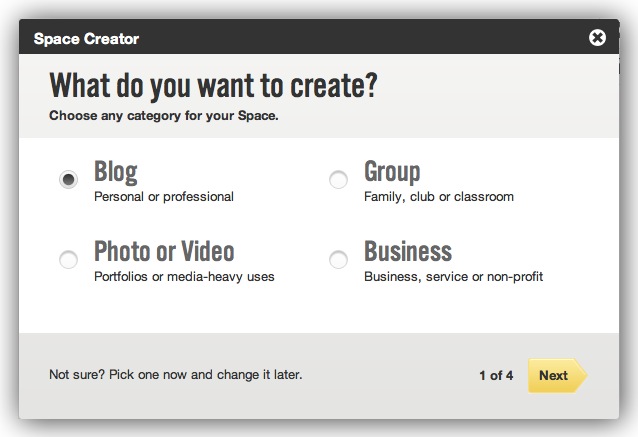Click the "Personal or professional" description
The image size is (638, 437).
(x=163, y=197)
